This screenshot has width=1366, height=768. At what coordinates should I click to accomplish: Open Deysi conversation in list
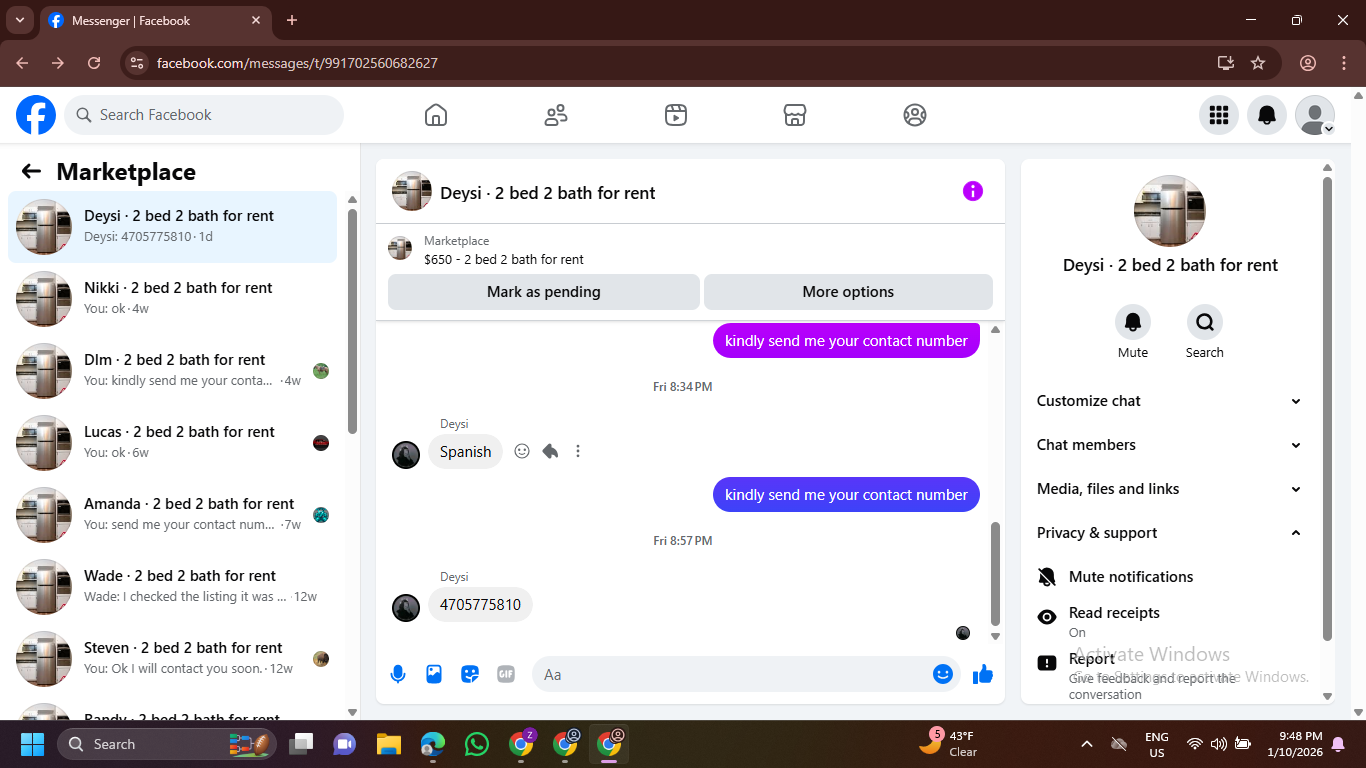[x=172, y=227]
